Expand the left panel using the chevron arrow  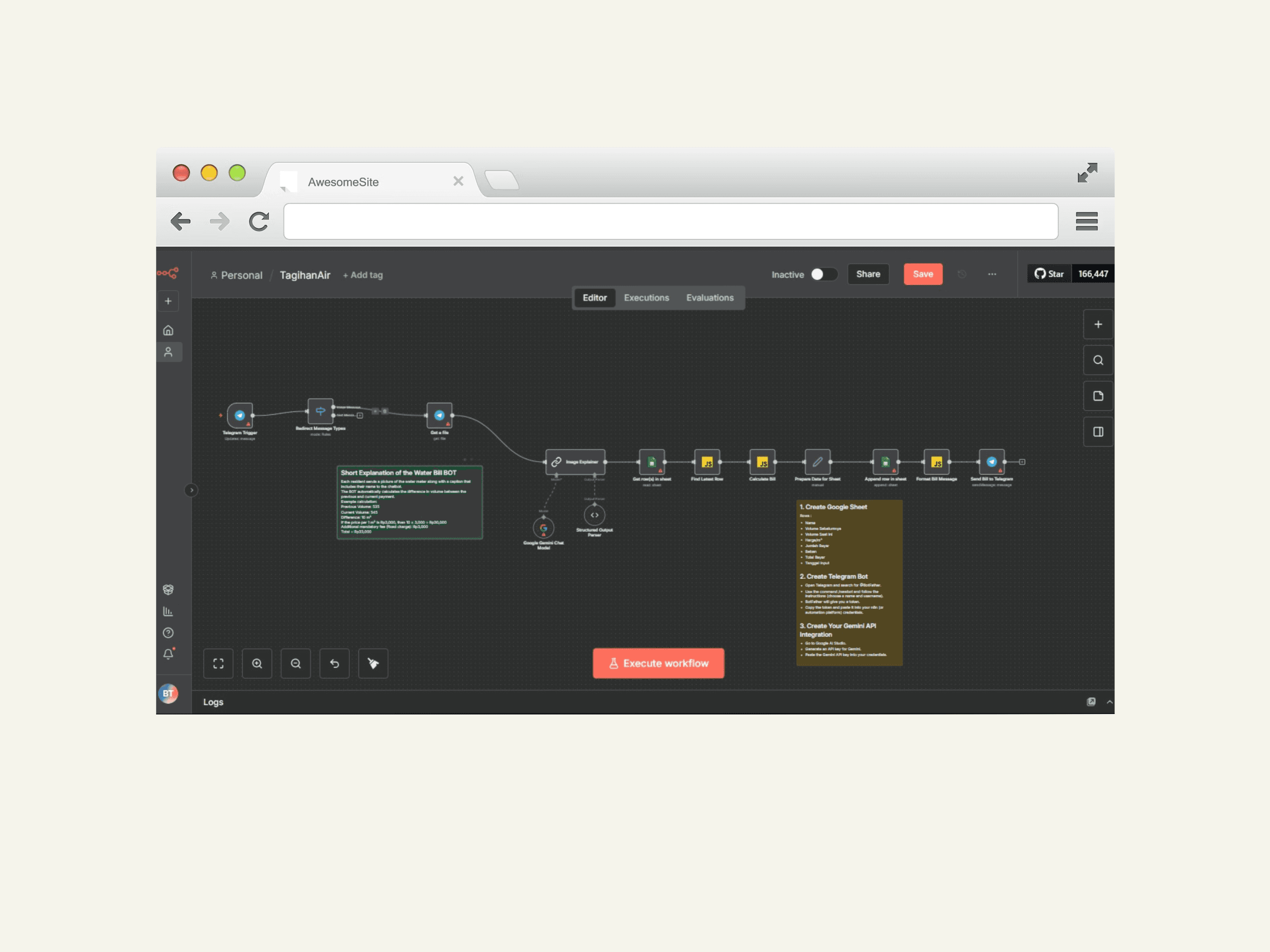tap(191, 490)
